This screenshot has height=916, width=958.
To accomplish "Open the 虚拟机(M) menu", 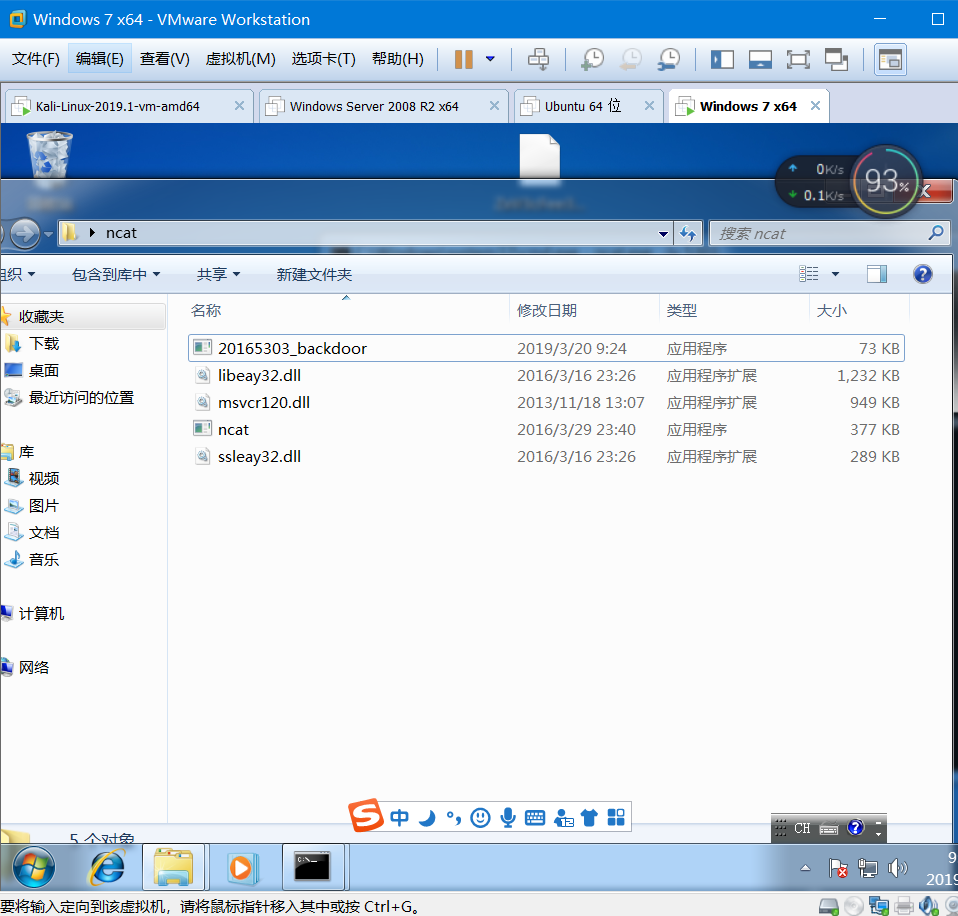I will (240, 59).
